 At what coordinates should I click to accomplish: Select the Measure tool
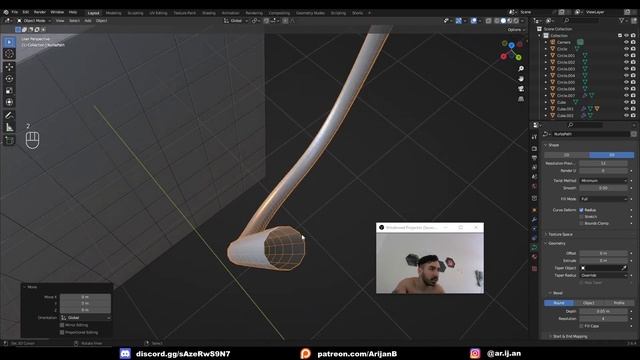pos(9,128)
